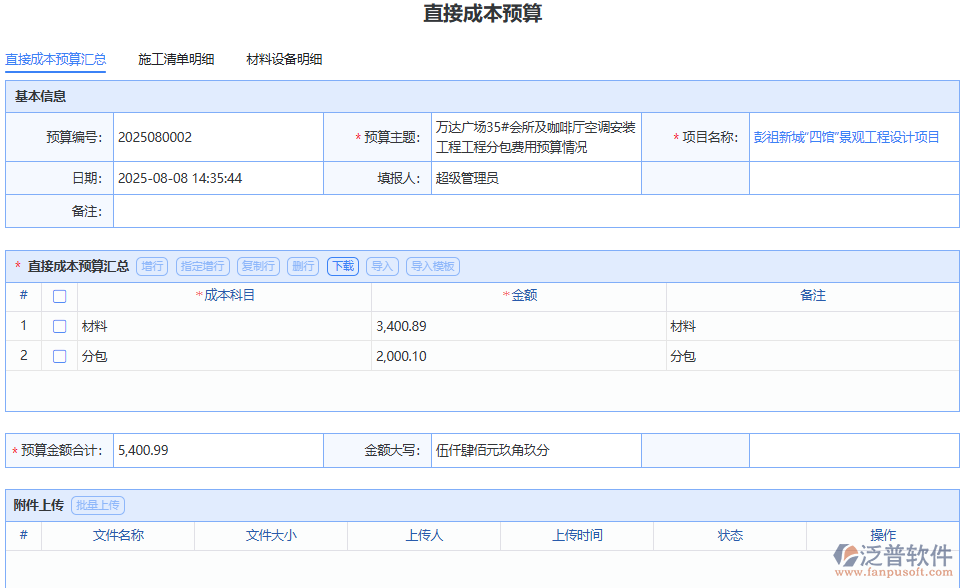Check the checkbox for the 分包 row
Viewport: 963px width, 588px height.
point(59,355)
